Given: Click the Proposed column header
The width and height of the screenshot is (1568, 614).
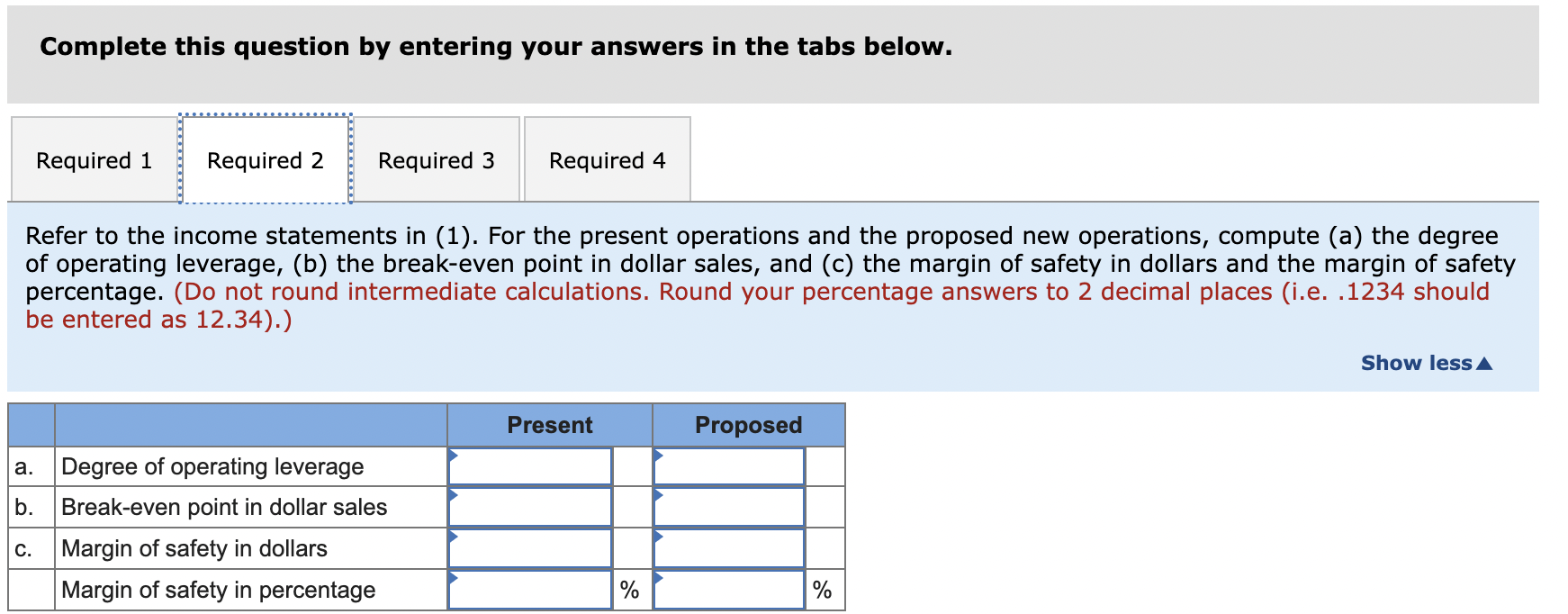Looking at the screenshot, I should coord(748,424).
